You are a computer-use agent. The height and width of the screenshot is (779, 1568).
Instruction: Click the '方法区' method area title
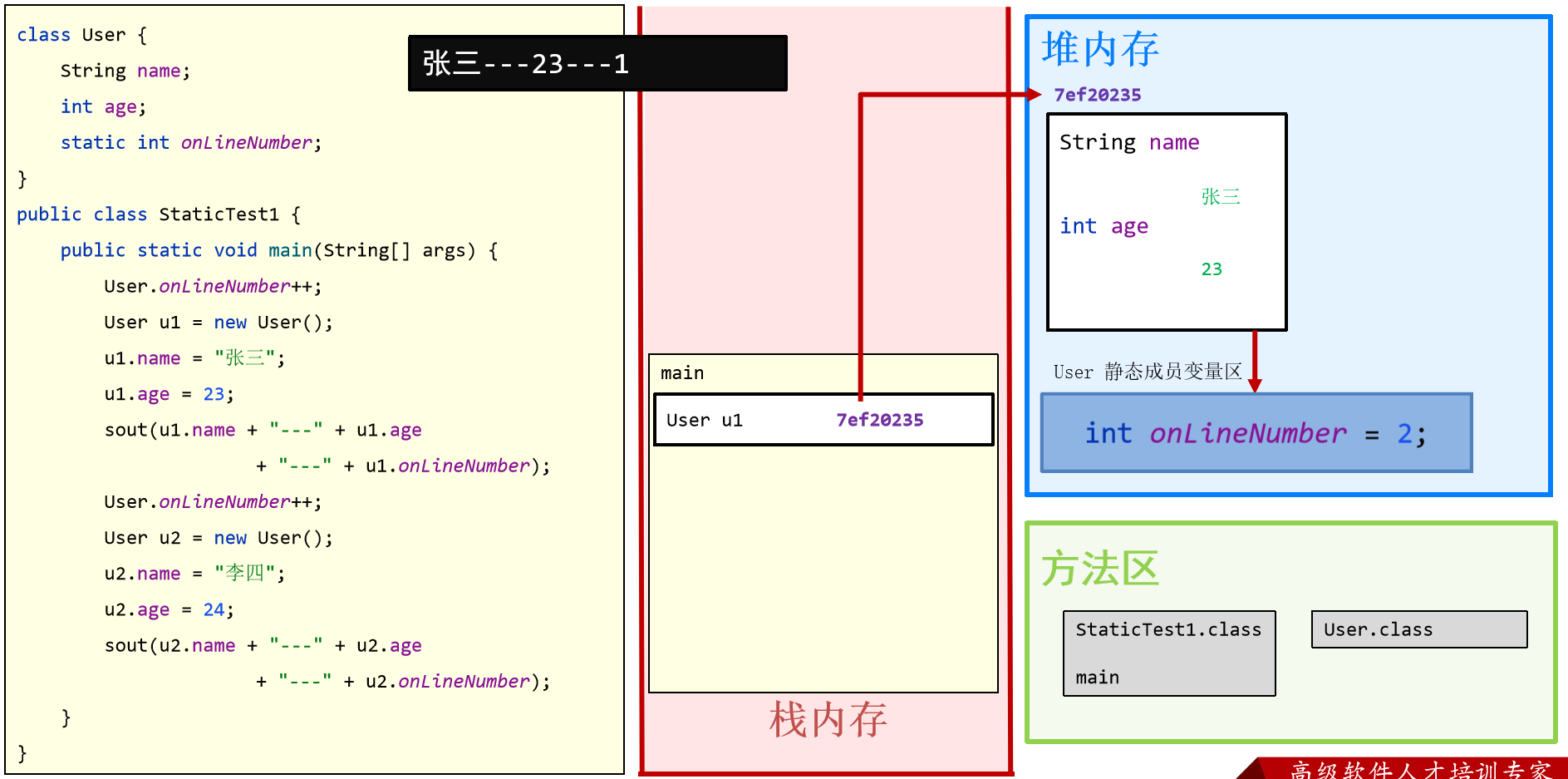(1100, 569)
